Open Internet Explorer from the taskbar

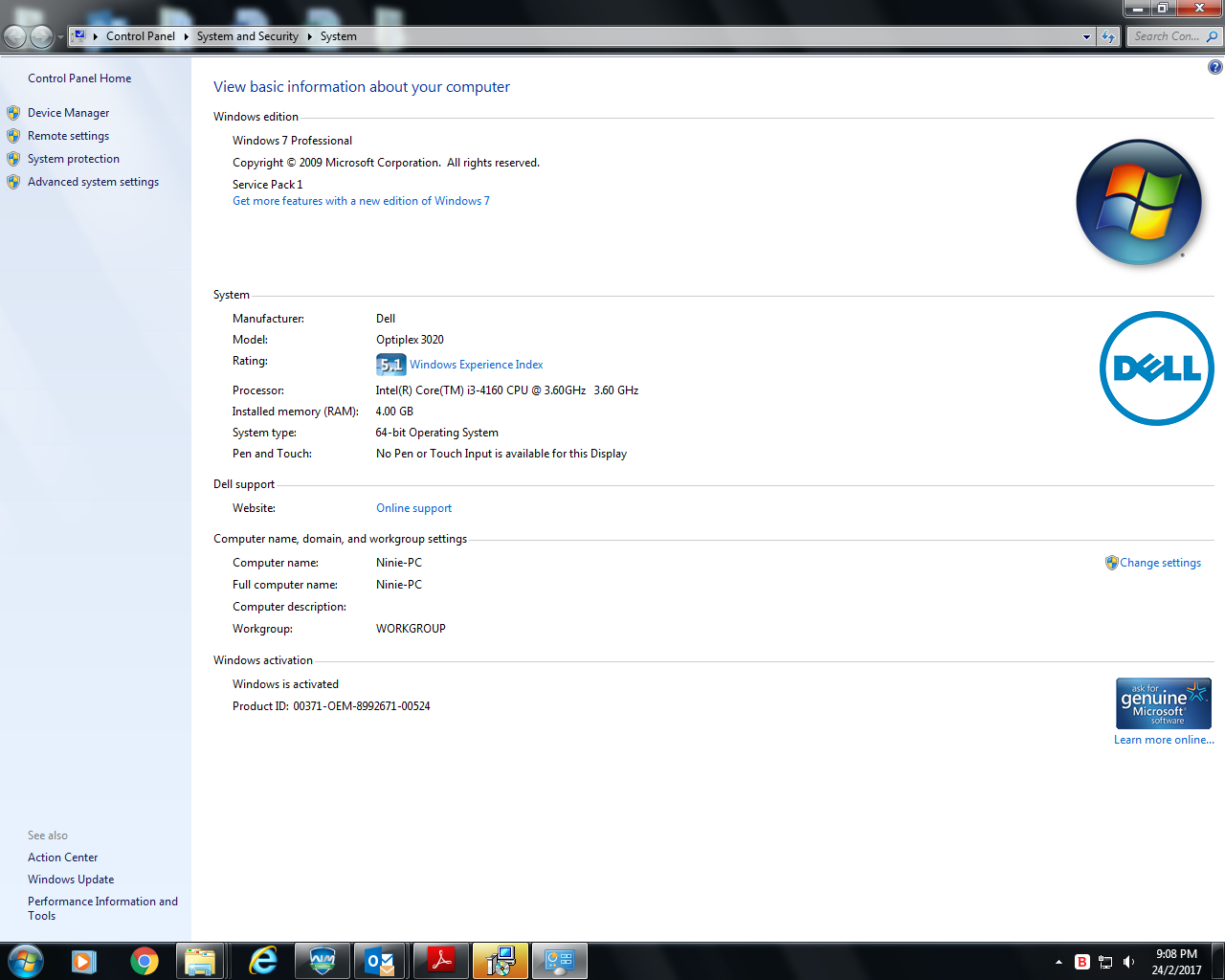click(x=262, y=961)
